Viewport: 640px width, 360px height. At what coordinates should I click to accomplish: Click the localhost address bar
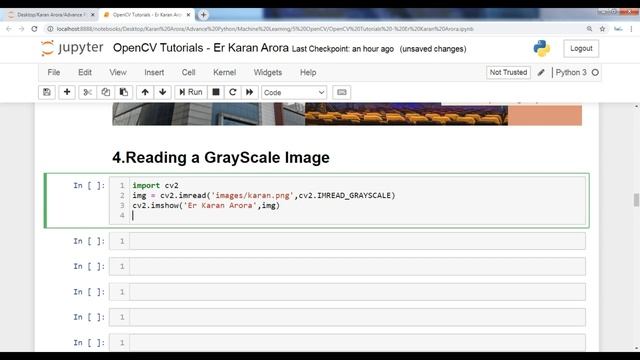[x=265, y=29]
